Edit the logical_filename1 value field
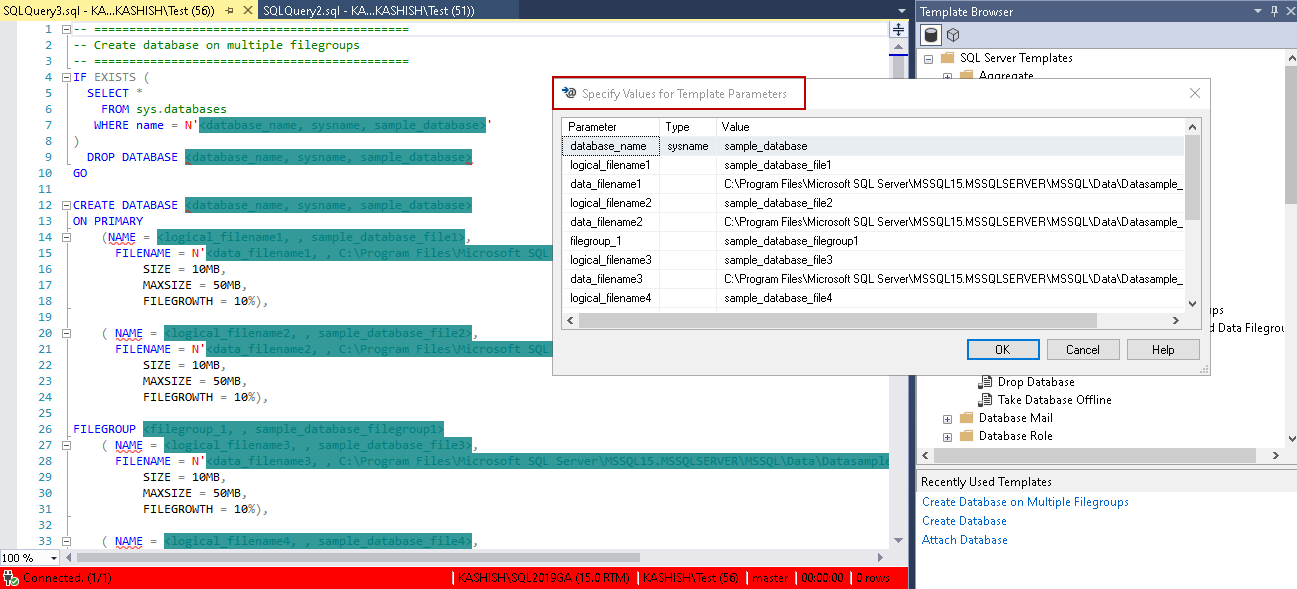This screenshot has height=589, width=1297. click(951, 165)
